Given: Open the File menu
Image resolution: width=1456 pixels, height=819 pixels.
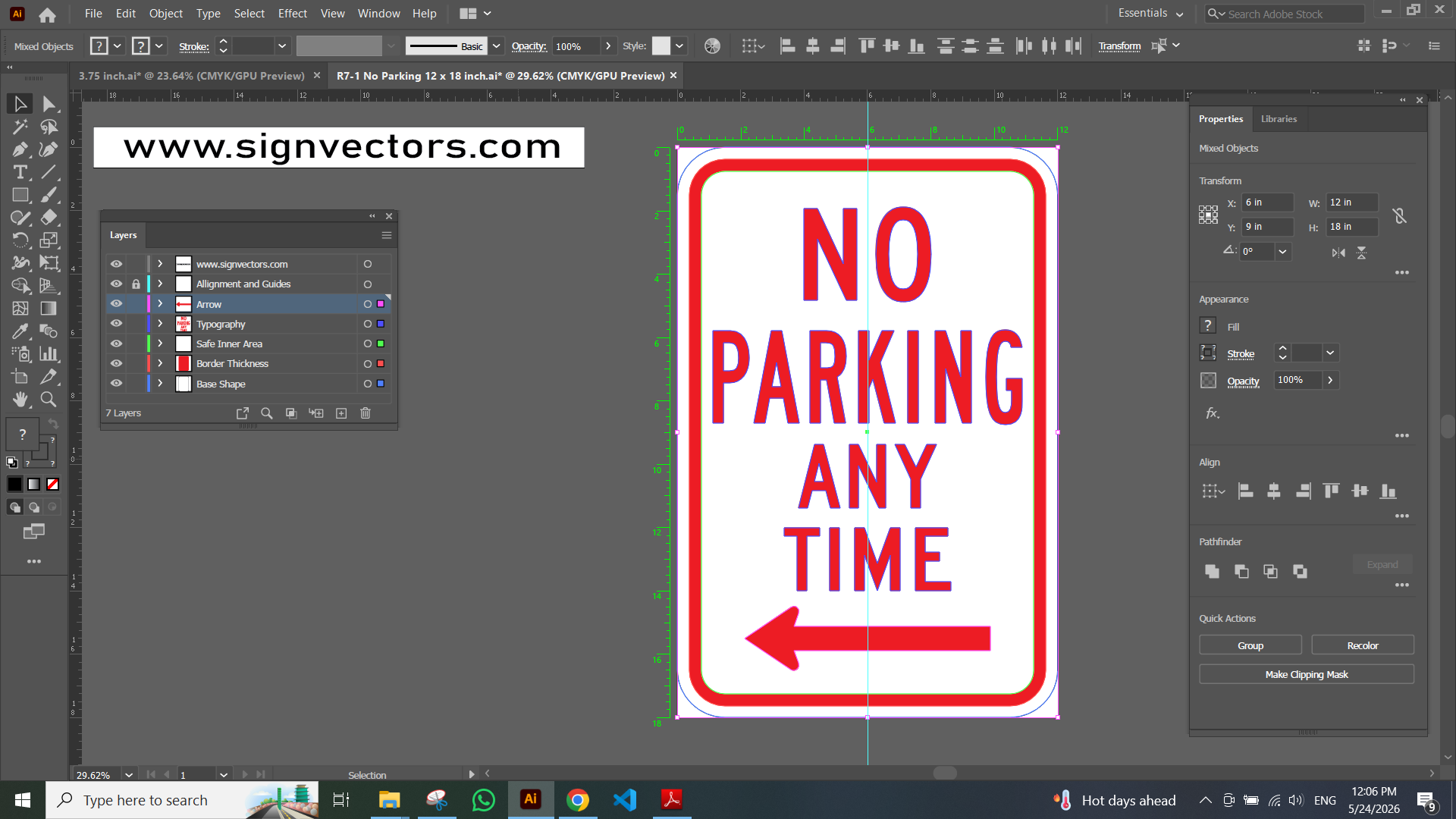Looking at the screenshot, I should coord(93,14).
